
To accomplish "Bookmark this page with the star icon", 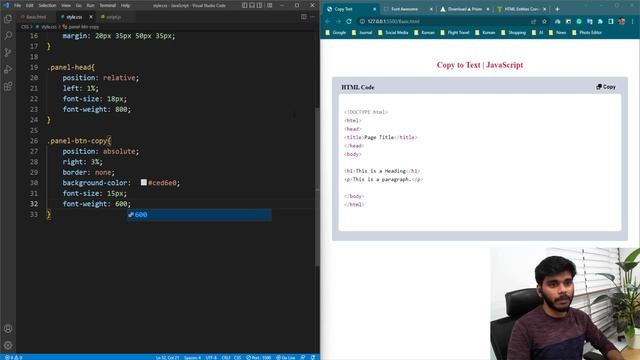I will (x=544, y=21).
